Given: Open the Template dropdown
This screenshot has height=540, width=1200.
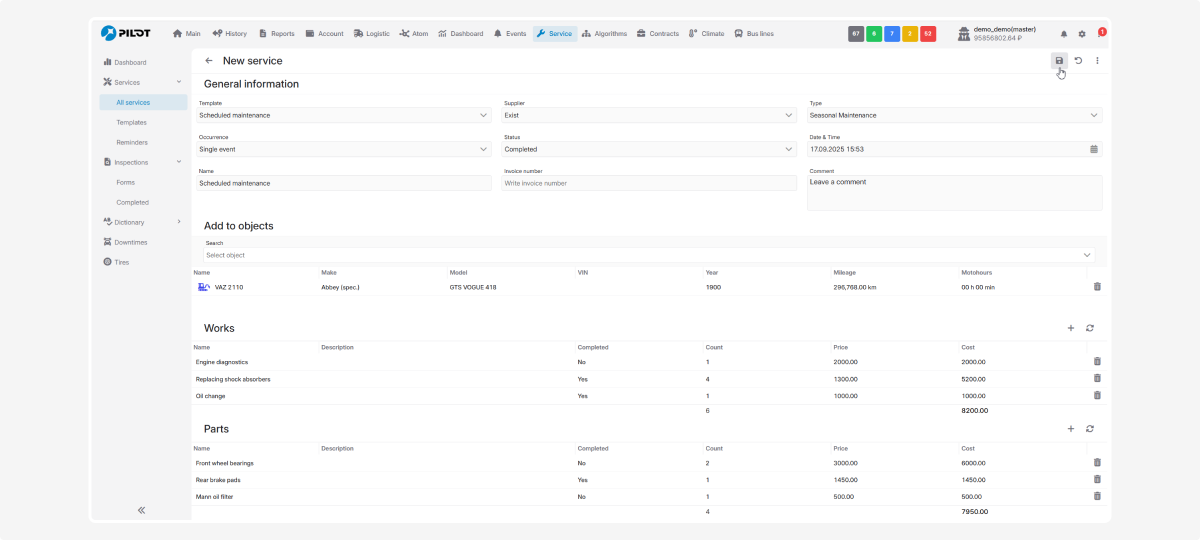Looking at the screenshot, I should coord(344,115).
